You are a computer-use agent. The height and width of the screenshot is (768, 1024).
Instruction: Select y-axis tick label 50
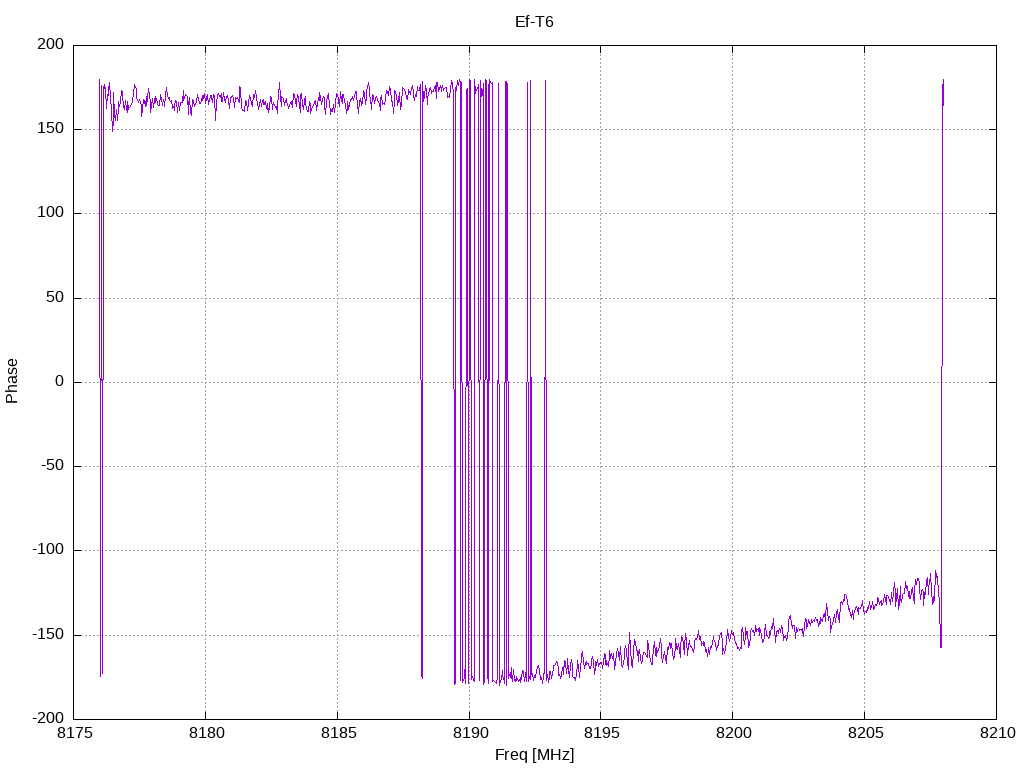click(x=56, y=297)
